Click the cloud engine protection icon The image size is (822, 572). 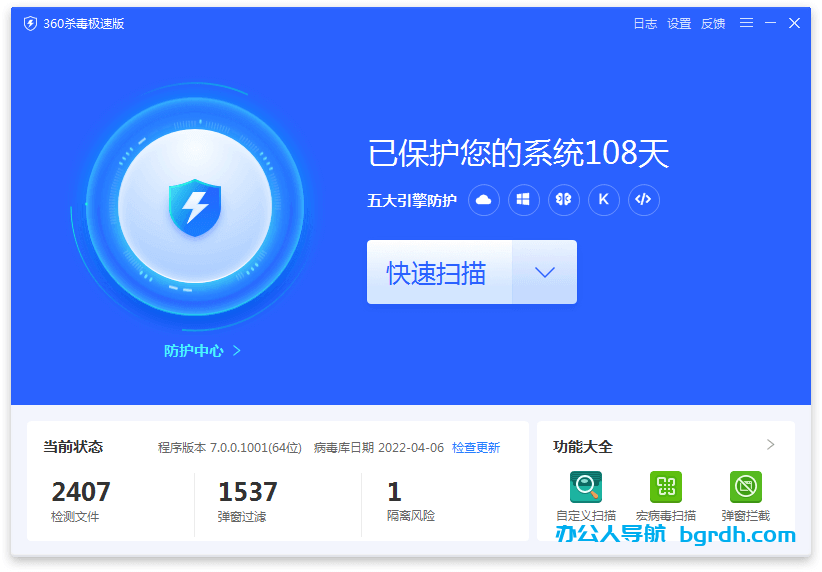483,200
